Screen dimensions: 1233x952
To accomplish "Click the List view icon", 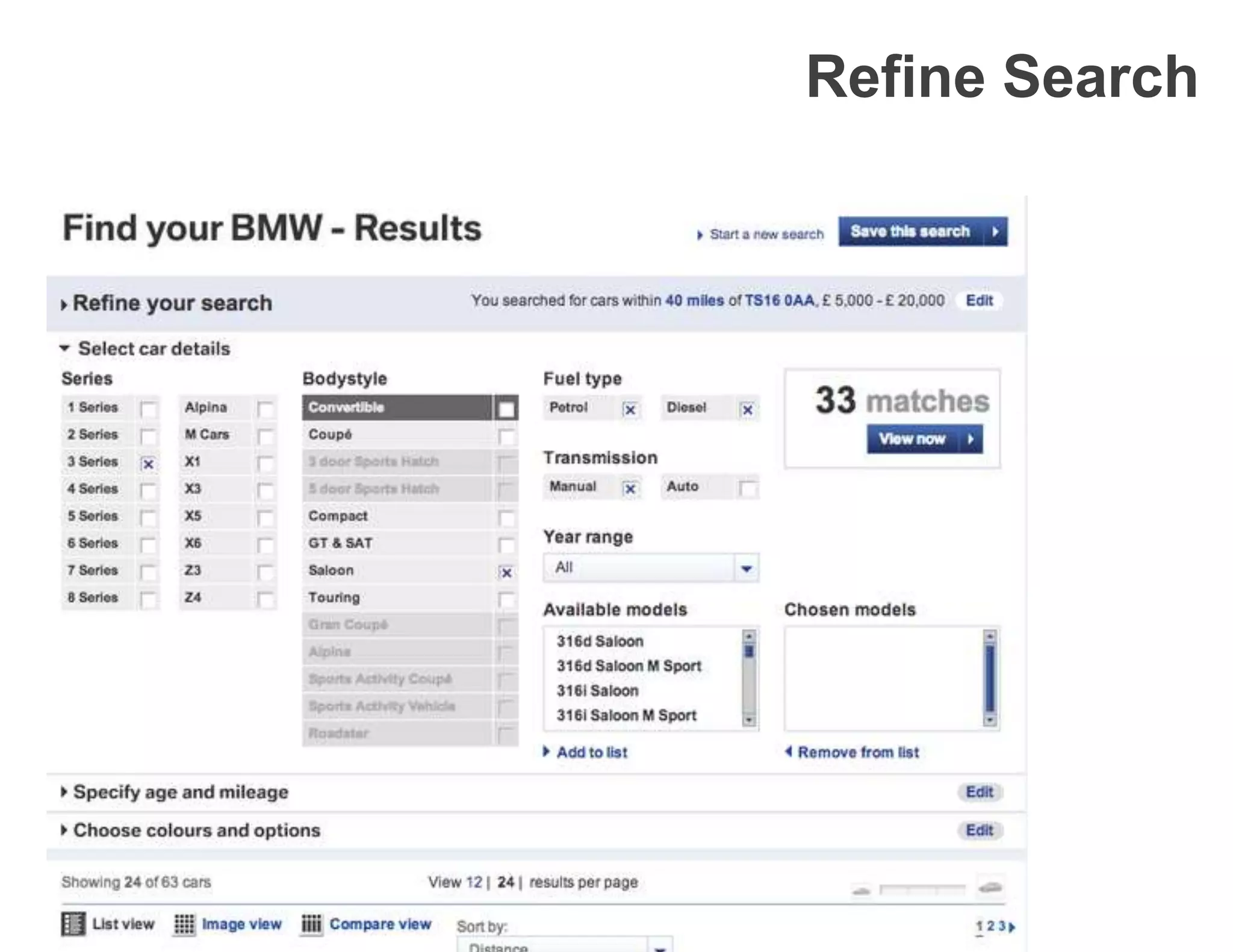I will click(x=73, y=924).
